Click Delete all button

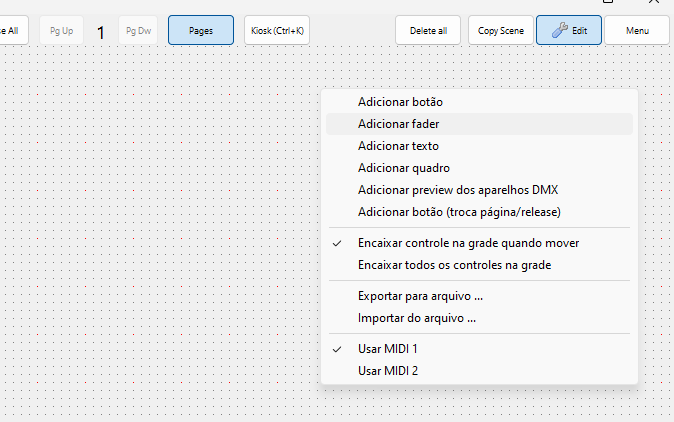coord(428,30)
